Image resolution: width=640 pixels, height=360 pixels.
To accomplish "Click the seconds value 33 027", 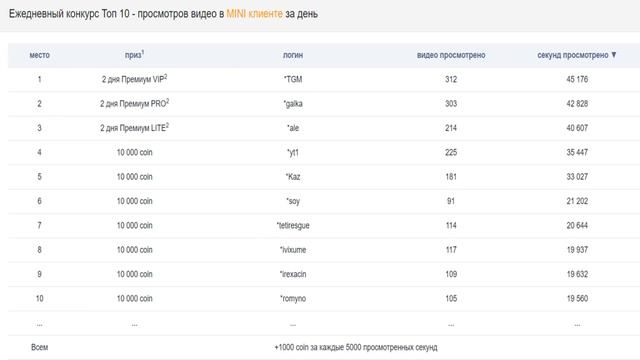I will pyautogui.click(x=577, y=177).
